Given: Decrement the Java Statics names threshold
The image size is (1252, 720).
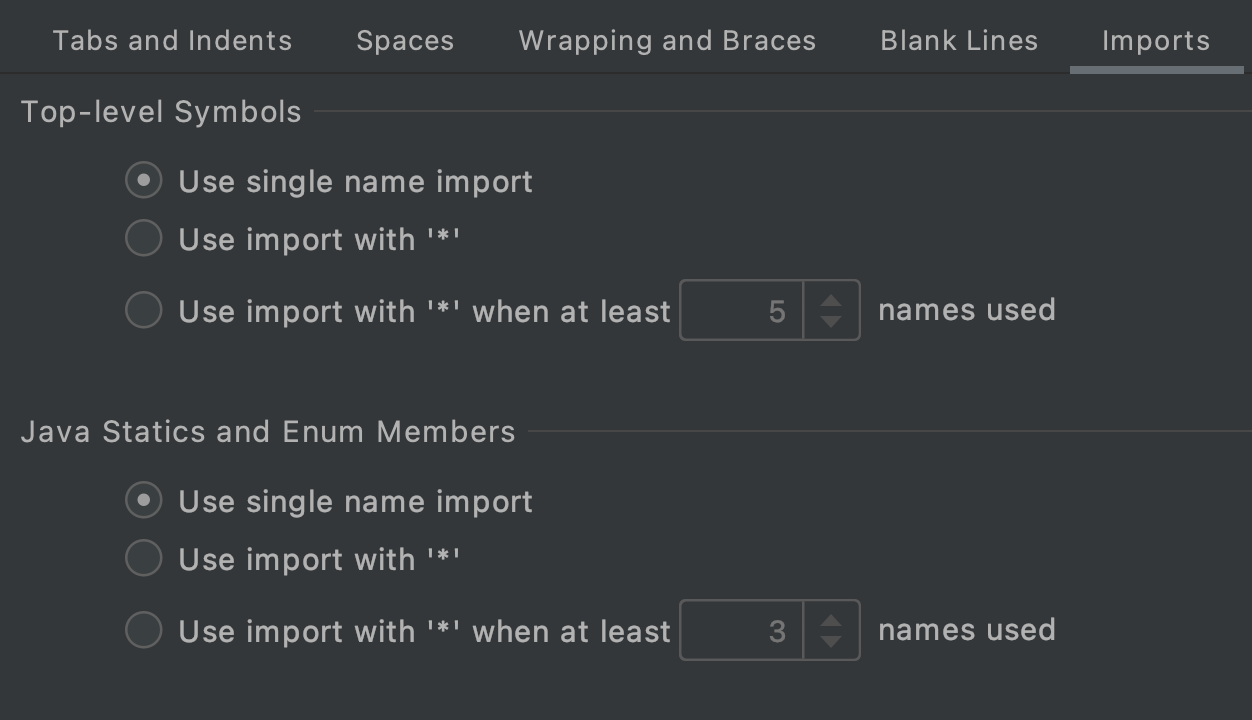Looking at the screenshot, I should 831,641.
